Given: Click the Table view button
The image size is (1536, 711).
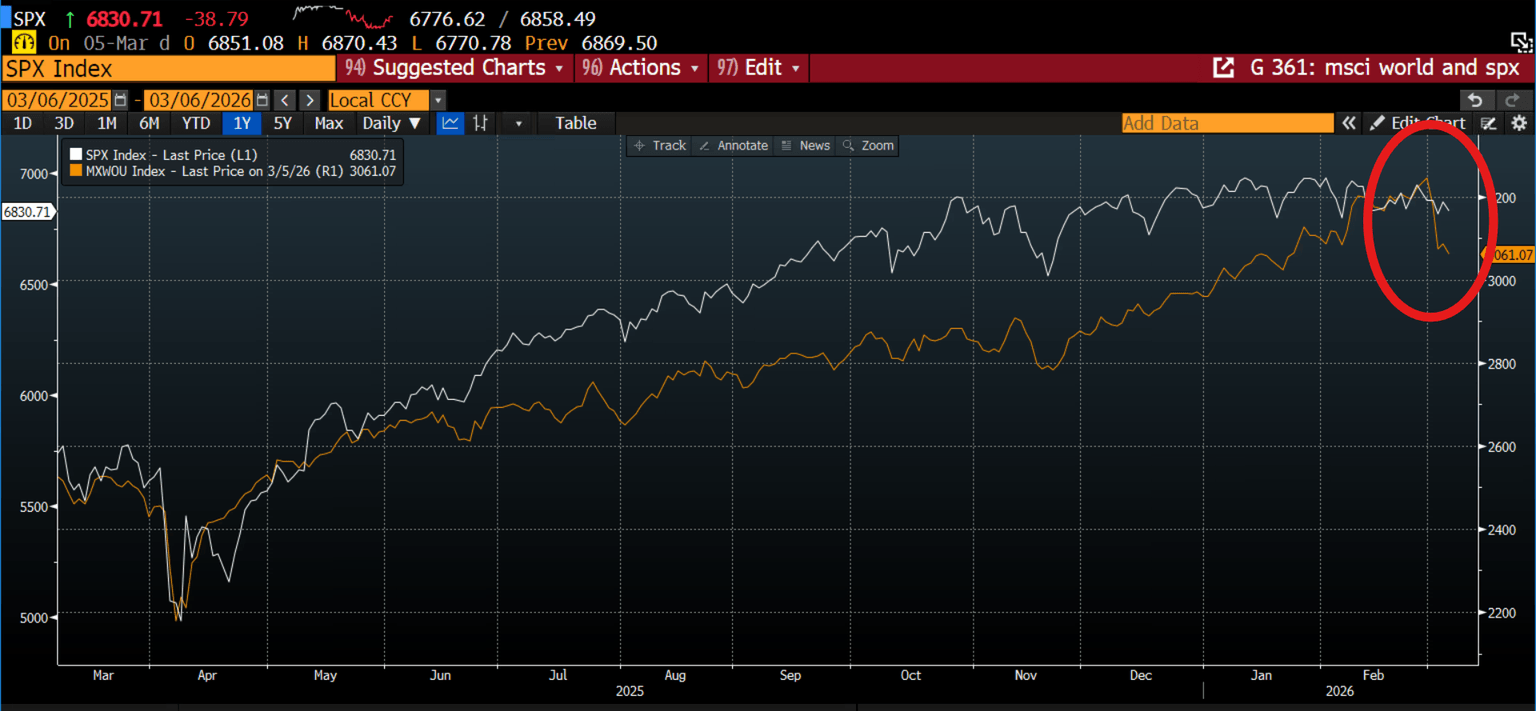Looking at the screenshot, I should point(575,123).
